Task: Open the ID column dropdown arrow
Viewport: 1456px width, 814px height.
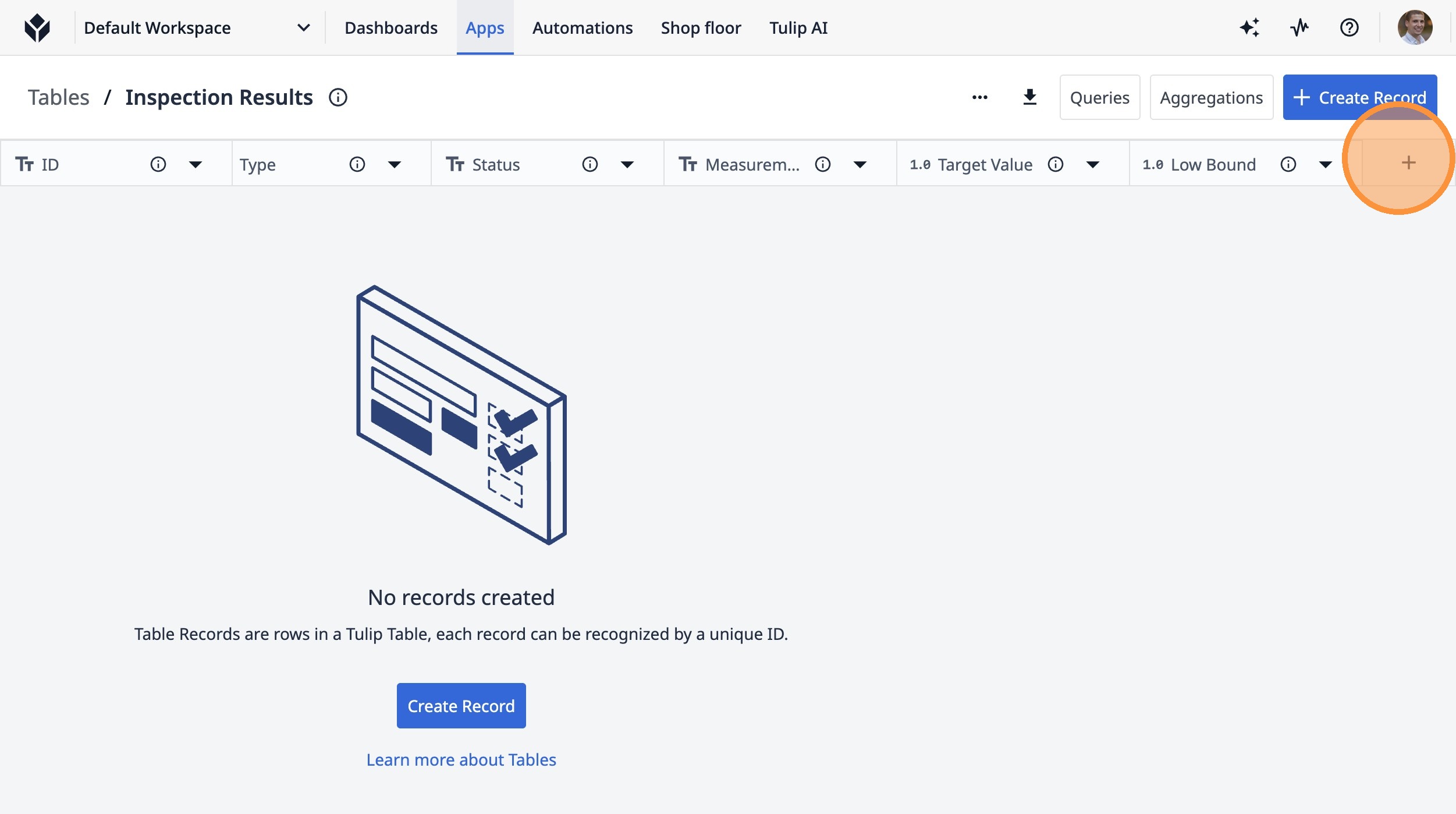Action: point(196,165)
